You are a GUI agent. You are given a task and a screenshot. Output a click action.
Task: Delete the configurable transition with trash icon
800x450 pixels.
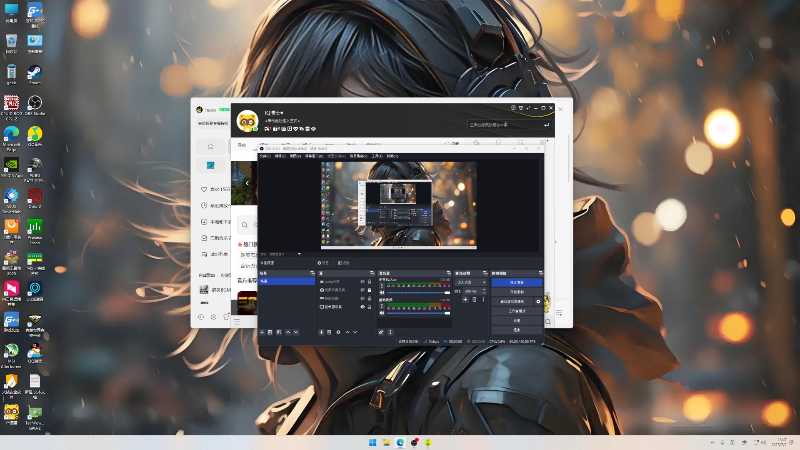tap(474, 299)
